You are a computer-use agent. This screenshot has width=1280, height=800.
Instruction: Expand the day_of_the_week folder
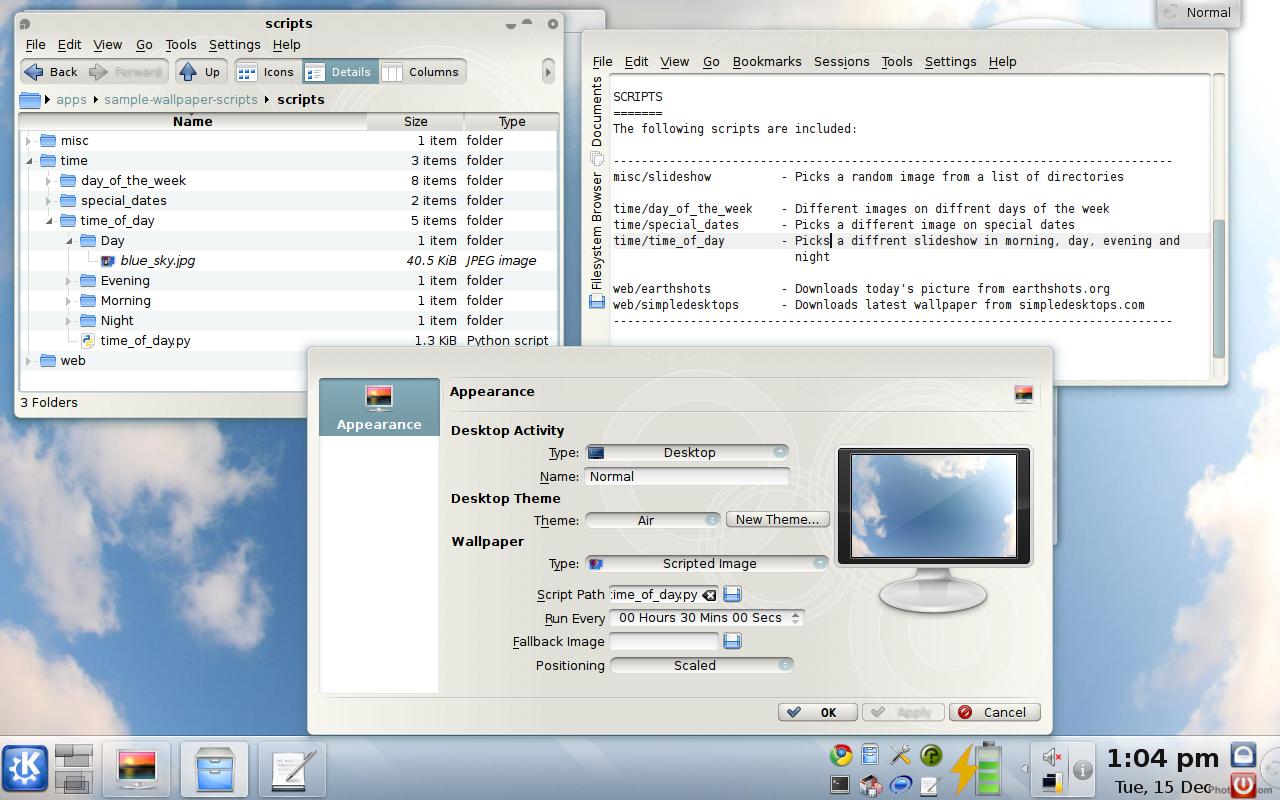click(49, 181)
